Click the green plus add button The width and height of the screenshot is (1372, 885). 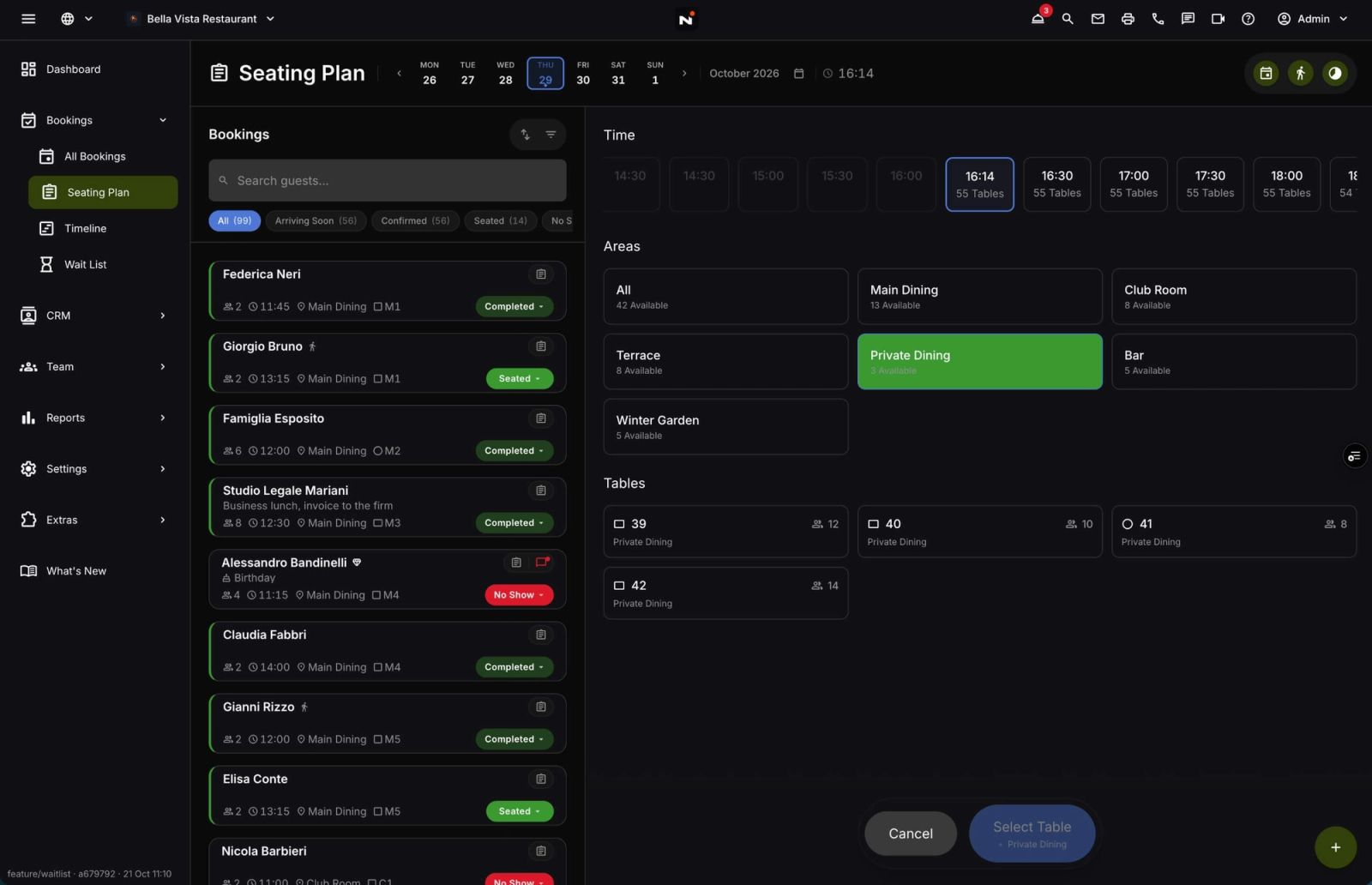[1335, 847]
